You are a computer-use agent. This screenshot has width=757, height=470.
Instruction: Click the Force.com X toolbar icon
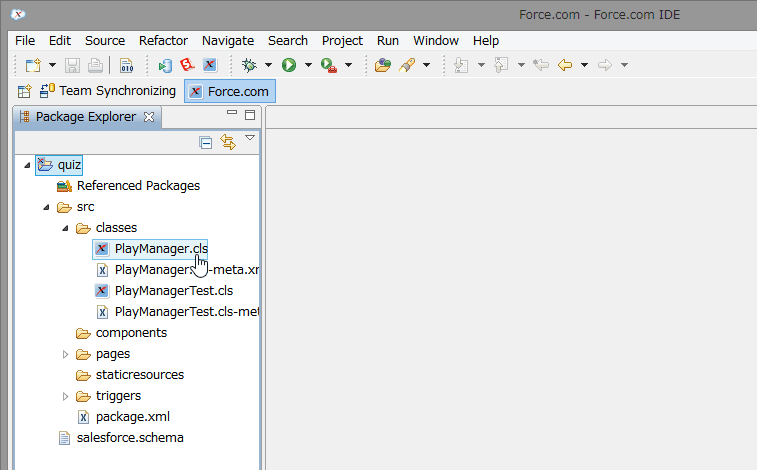(x=210, y=65)
